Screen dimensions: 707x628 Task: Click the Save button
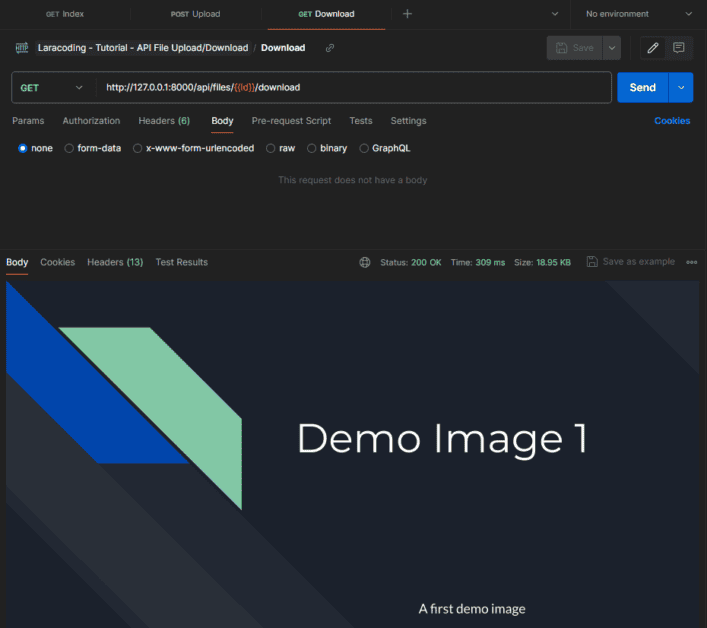tap(574, 48)
